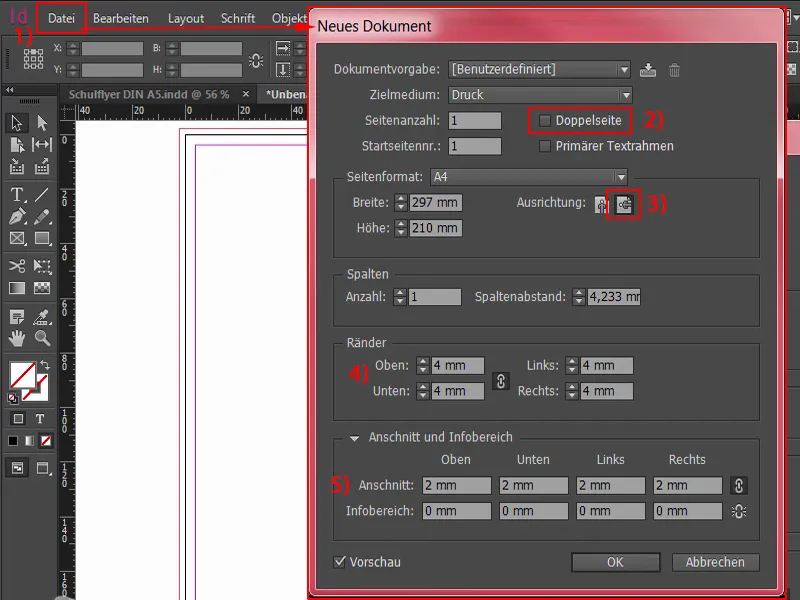Save document preset icon
The width and height of the screenshot is (800, 600).
(648, 69)
